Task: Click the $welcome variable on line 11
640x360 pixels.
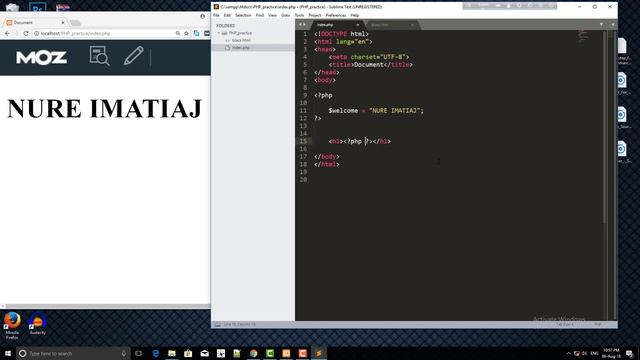Action: (343, 111)
